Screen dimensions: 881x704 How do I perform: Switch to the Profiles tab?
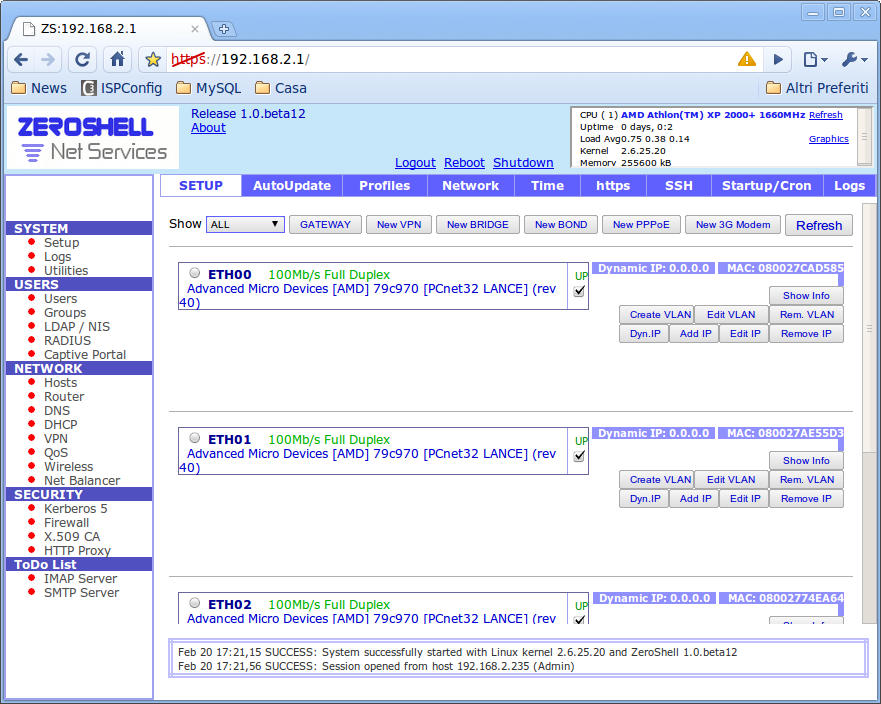(385, 186)
